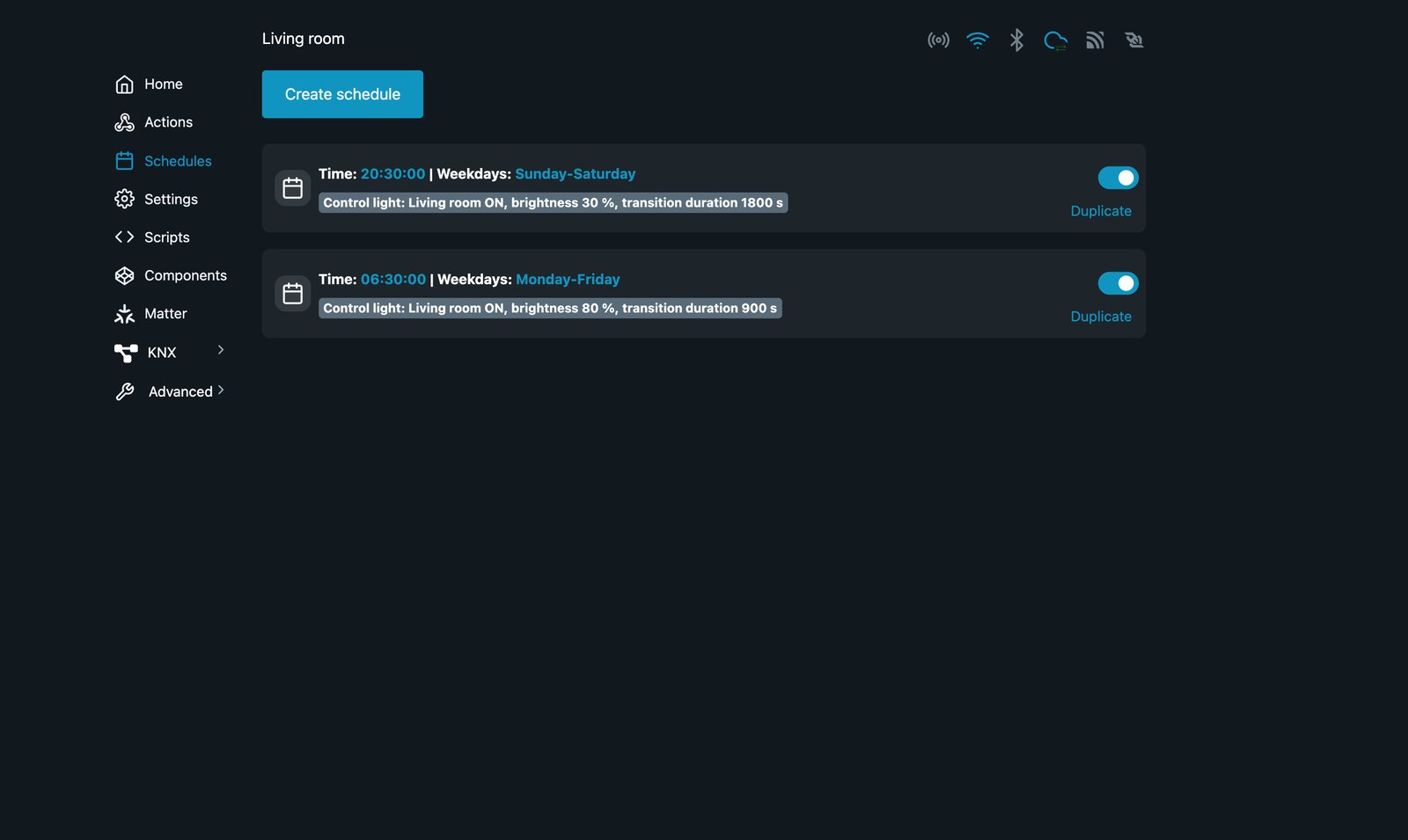
Task: Duplicate the 20:30:00 schedule
Action: tap(1101, 211)
